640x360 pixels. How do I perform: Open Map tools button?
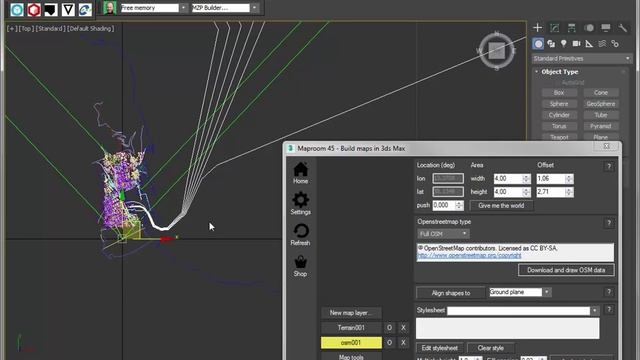pyautogui.click(x=351, y=357)
